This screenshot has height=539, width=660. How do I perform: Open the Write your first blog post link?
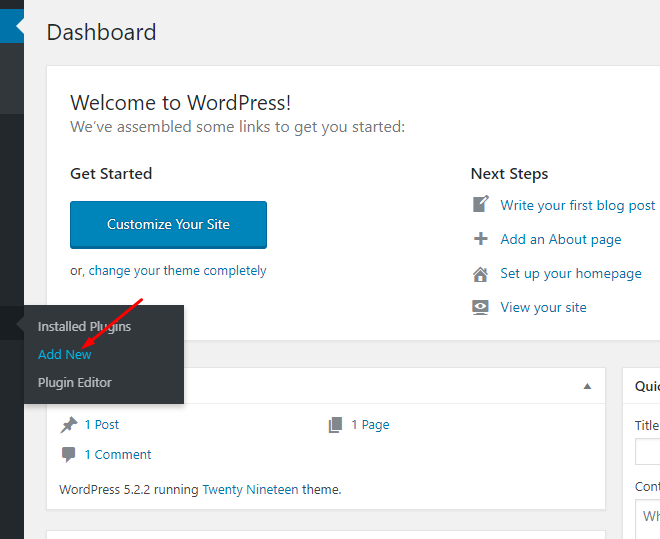tap(578, 205)
